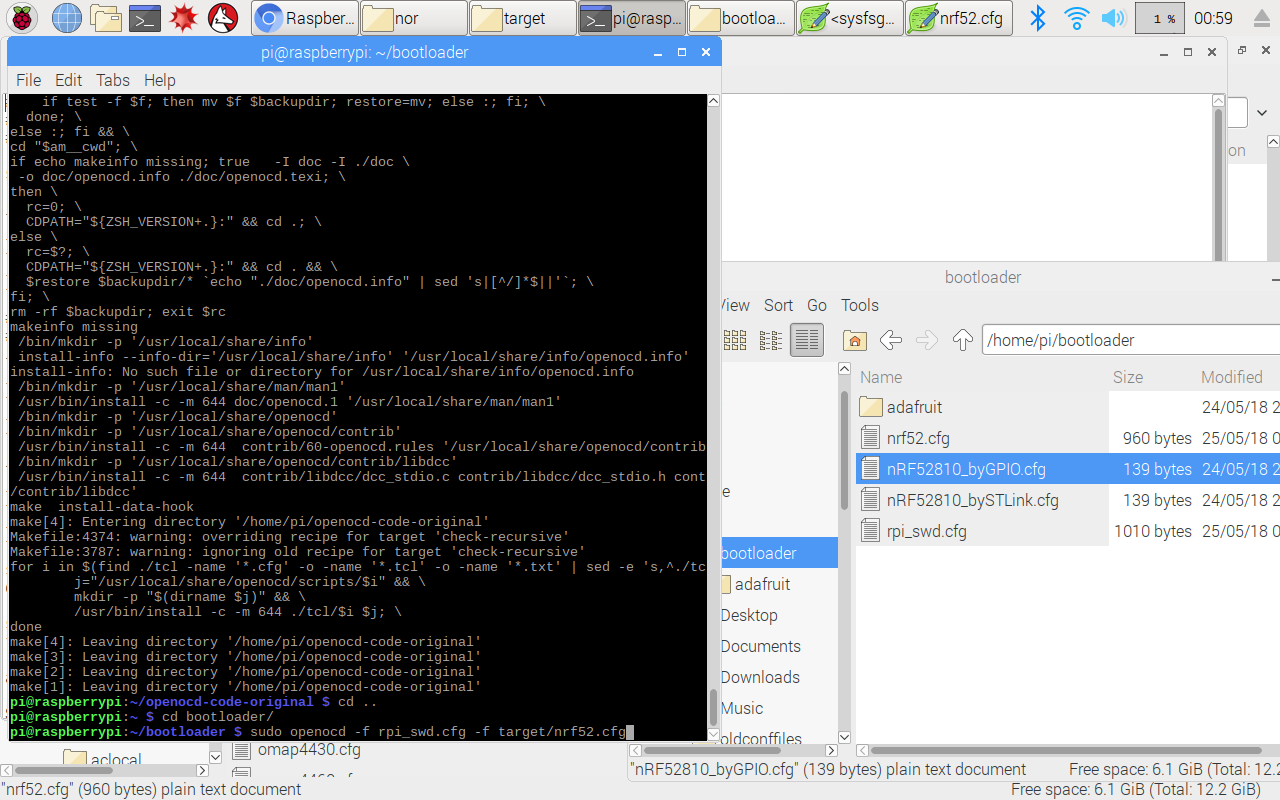Open Desktop in the folder tree

(749, 615)
